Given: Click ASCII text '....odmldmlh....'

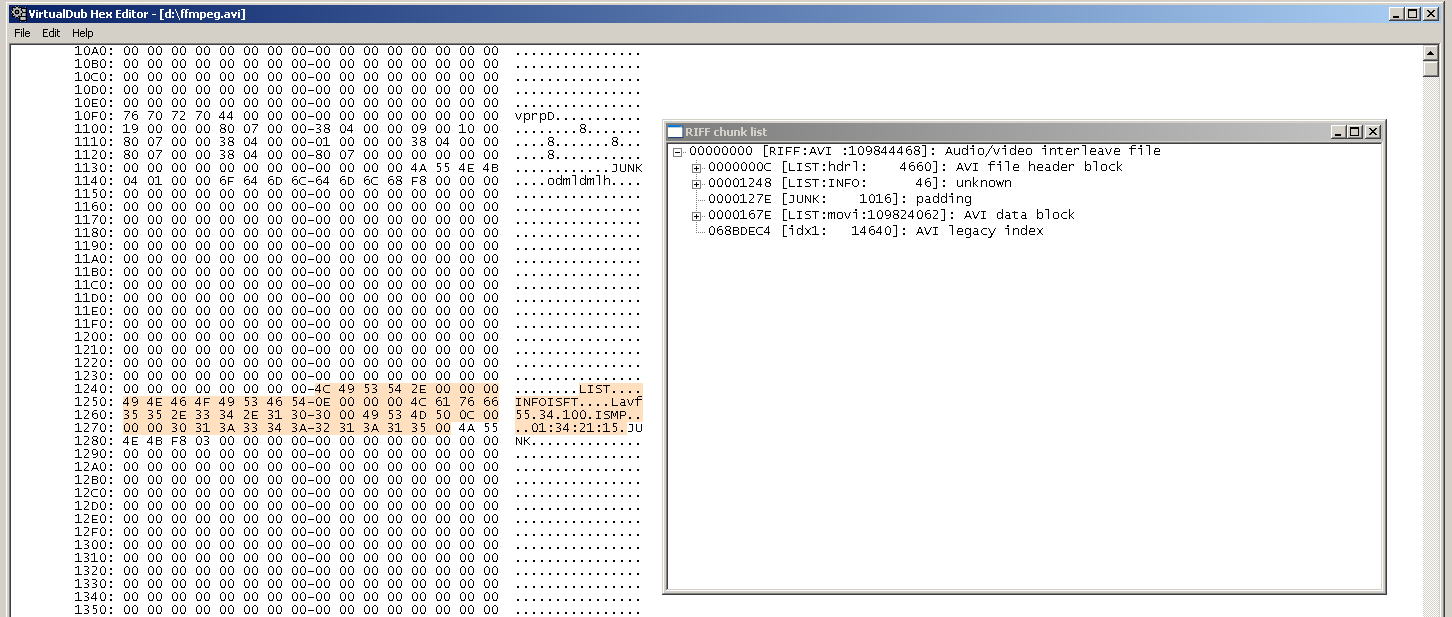Looking at the screenshot, I should coord(578,181).
